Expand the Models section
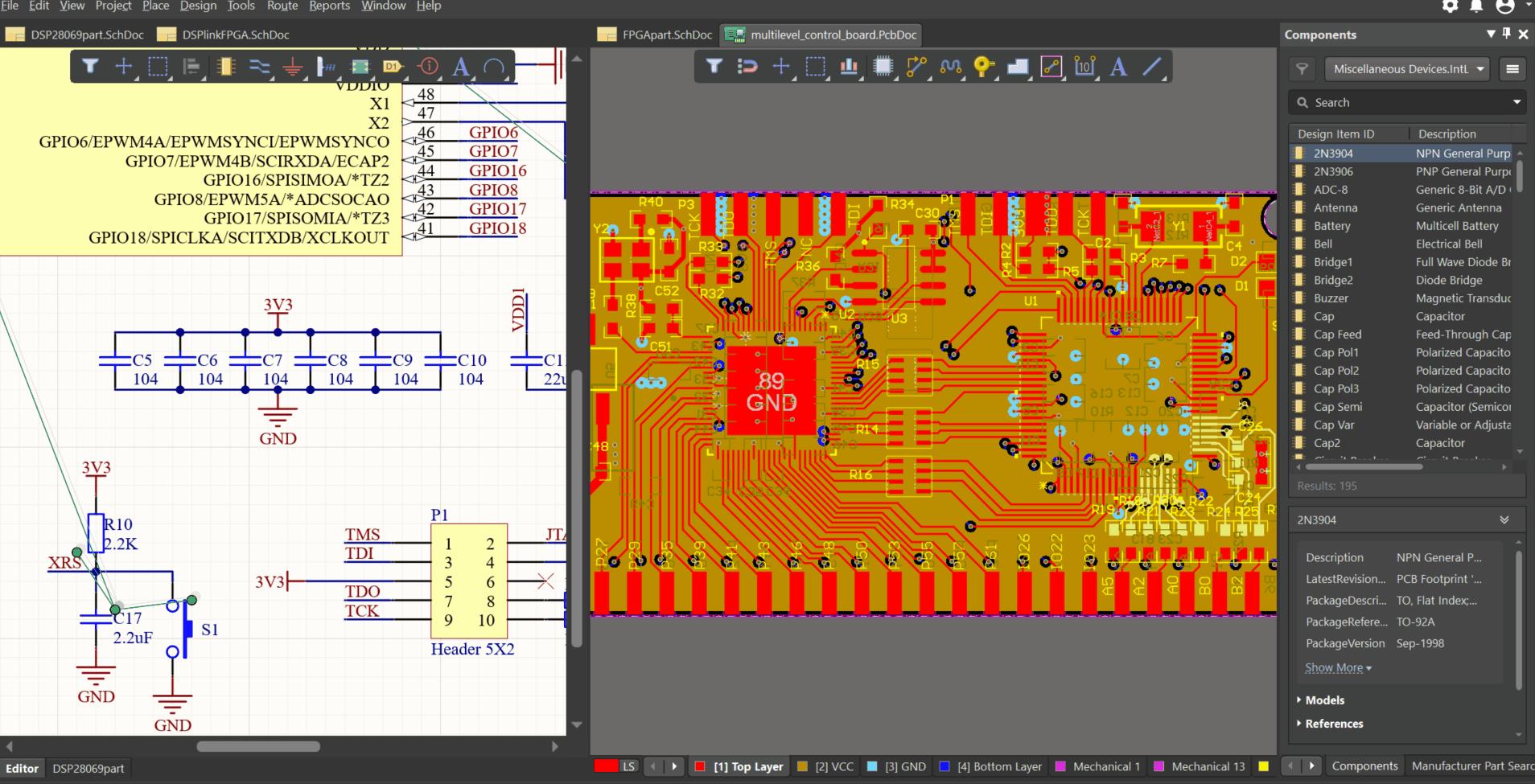1535x784 pixels. (1324, 700)
